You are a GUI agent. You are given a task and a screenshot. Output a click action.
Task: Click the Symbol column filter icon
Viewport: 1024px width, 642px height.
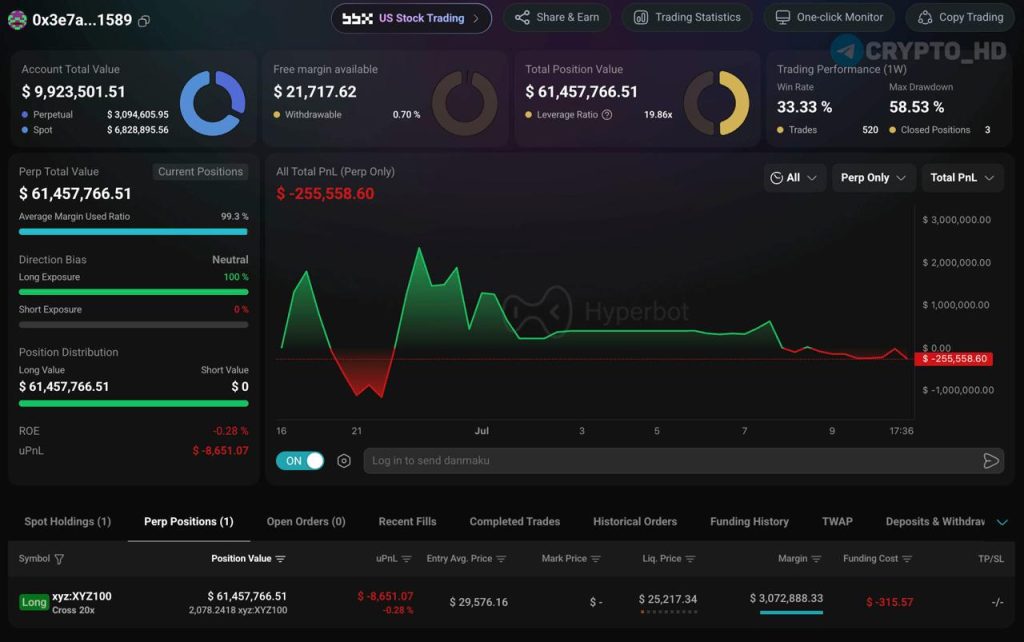pos(59,559)
